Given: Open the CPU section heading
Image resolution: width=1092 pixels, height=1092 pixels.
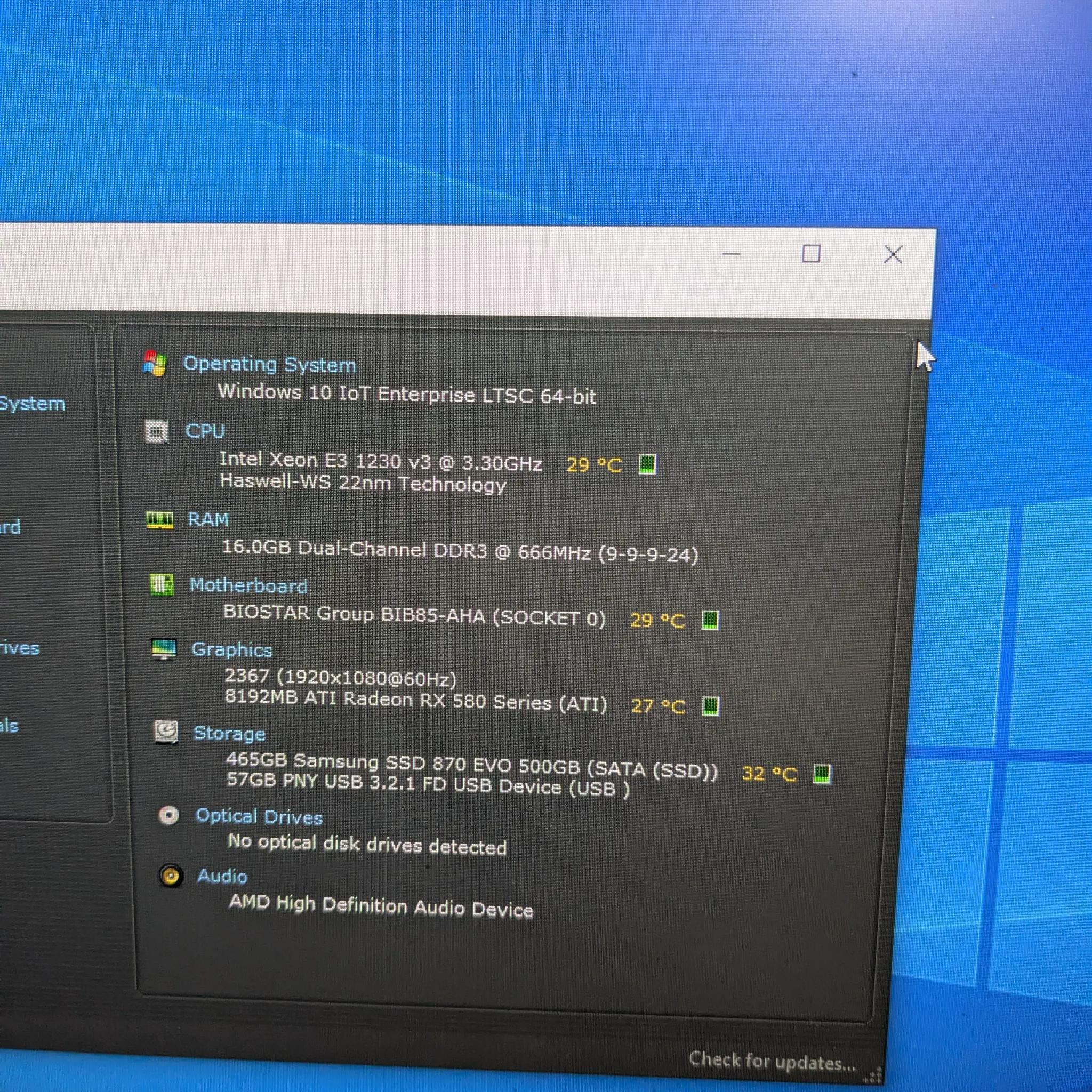Looking at the screenshot, I should [x=205, y=431].
